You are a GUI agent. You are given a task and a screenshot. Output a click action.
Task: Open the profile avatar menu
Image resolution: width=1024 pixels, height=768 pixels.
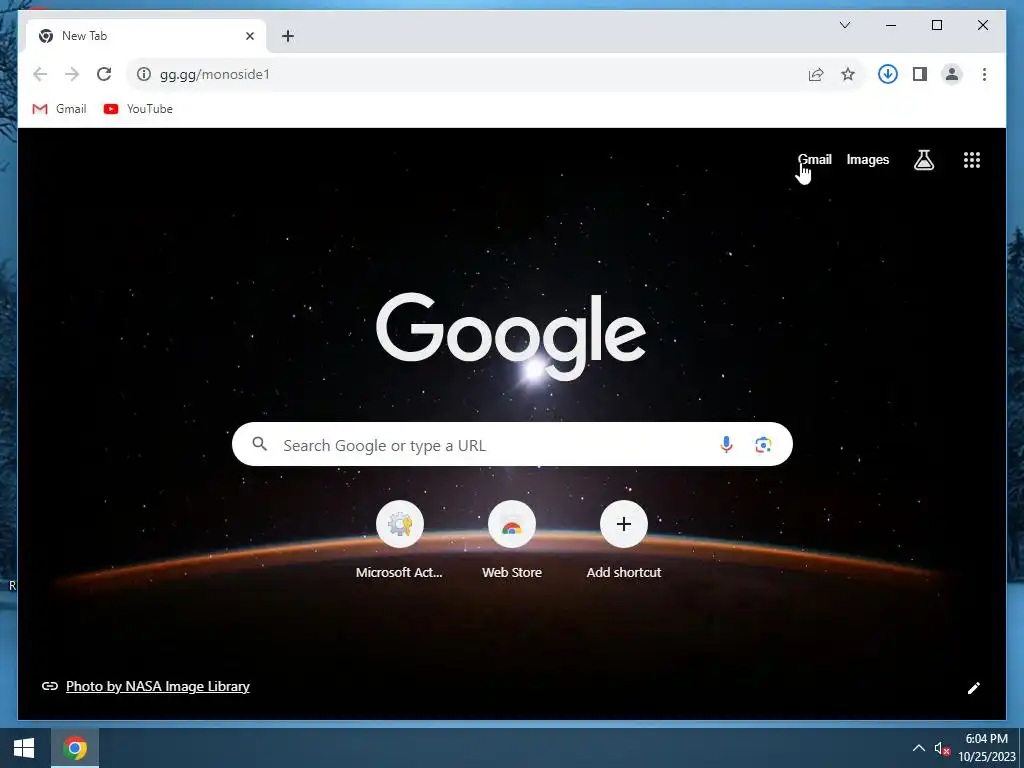tap(952, 74)
